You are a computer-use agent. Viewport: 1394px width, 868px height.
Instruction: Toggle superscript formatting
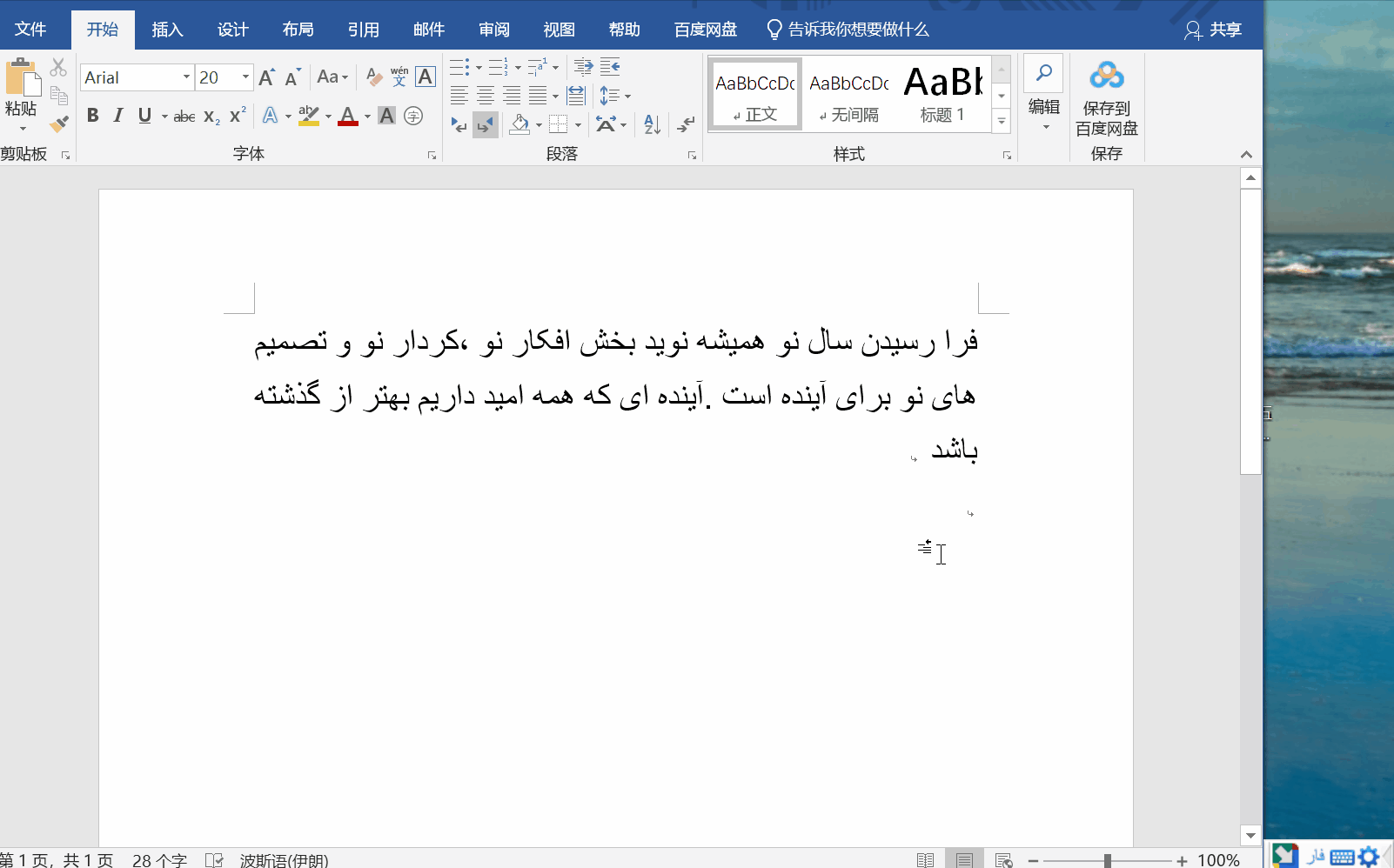click(x=238, y=116)
